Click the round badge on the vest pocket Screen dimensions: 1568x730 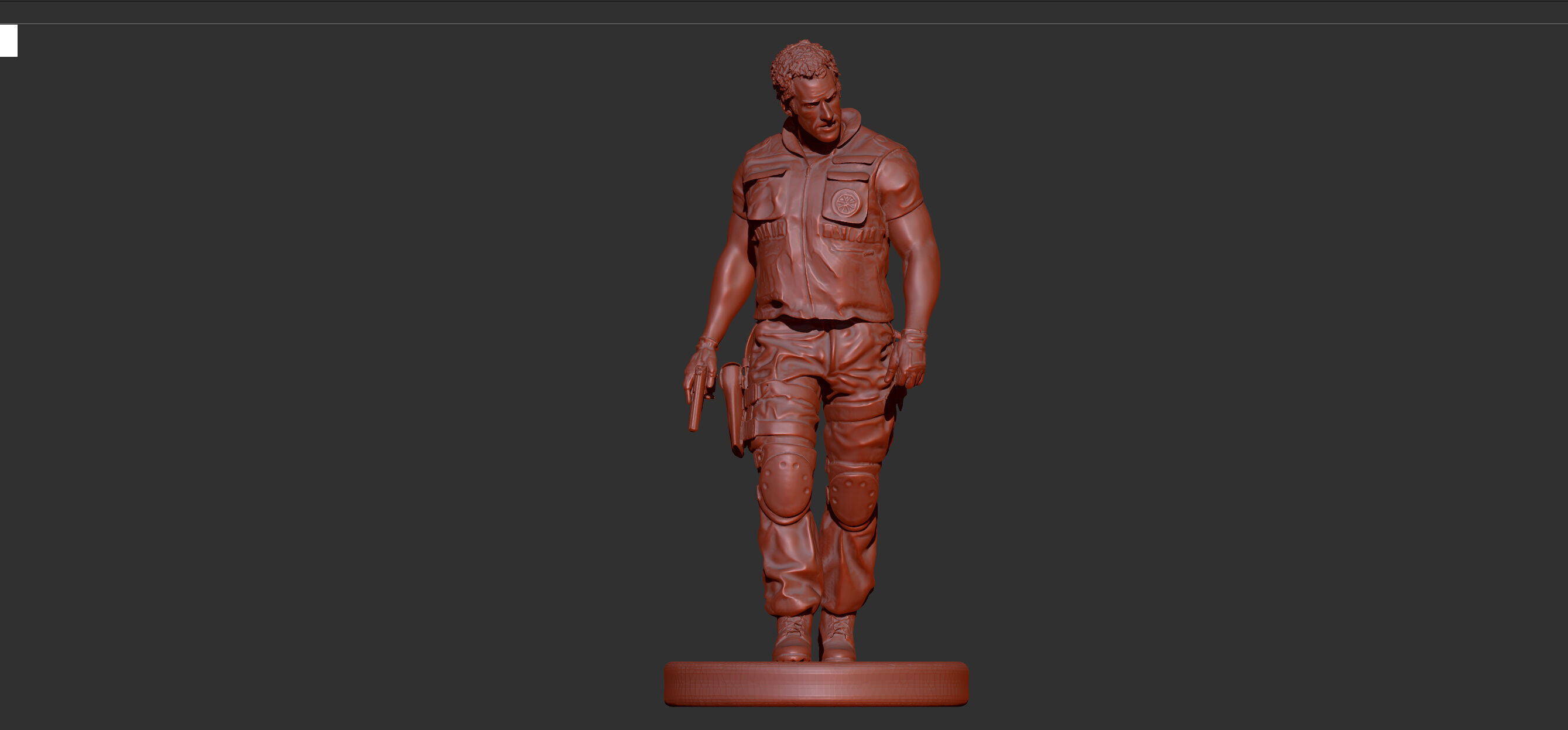click(845, 202)
